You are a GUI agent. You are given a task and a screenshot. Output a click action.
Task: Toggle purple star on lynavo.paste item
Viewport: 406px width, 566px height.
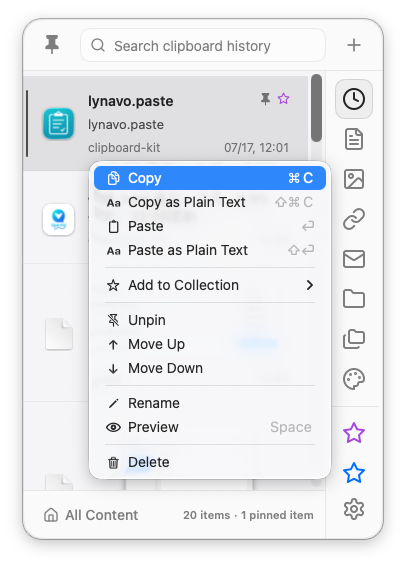pos(283,98)
